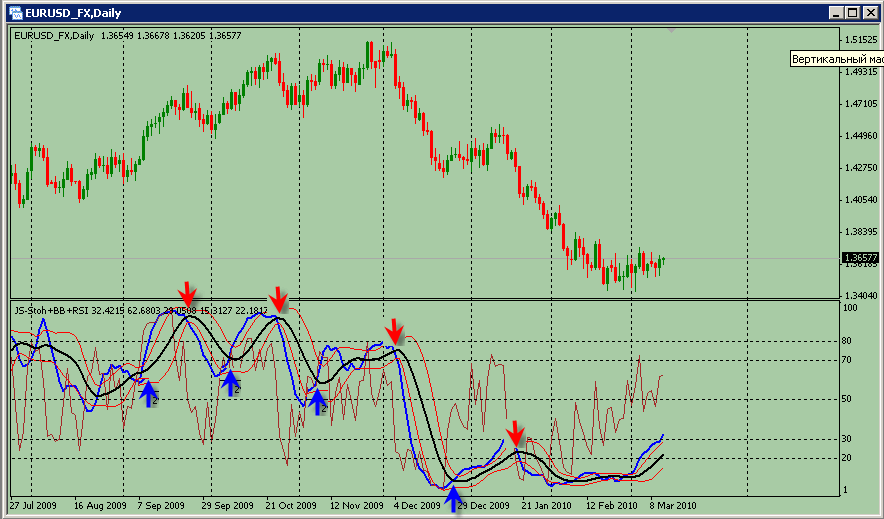Click the leftmost red down arrow signal

coord(187,294)
